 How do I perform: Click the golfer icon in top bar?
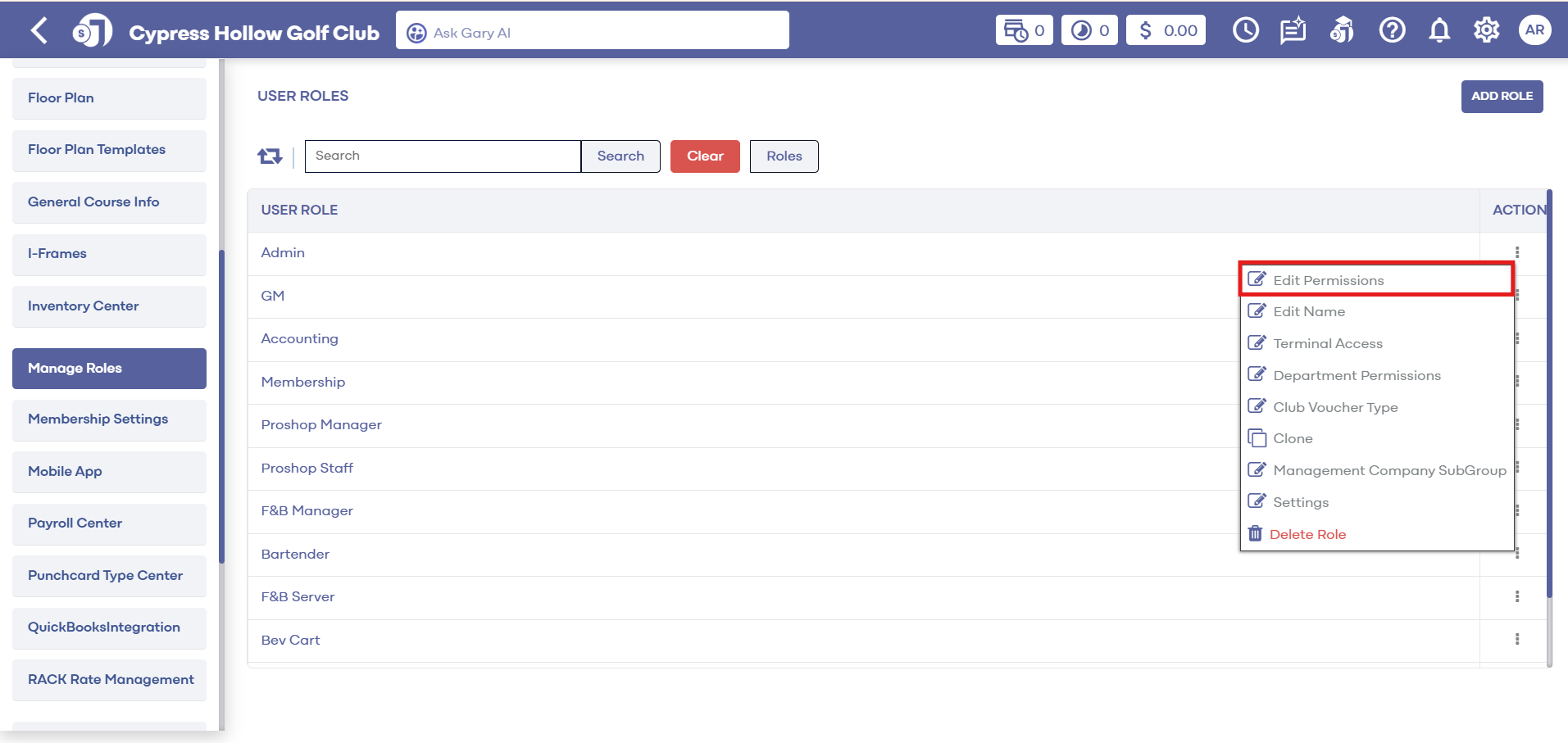tap(1342, 31)
